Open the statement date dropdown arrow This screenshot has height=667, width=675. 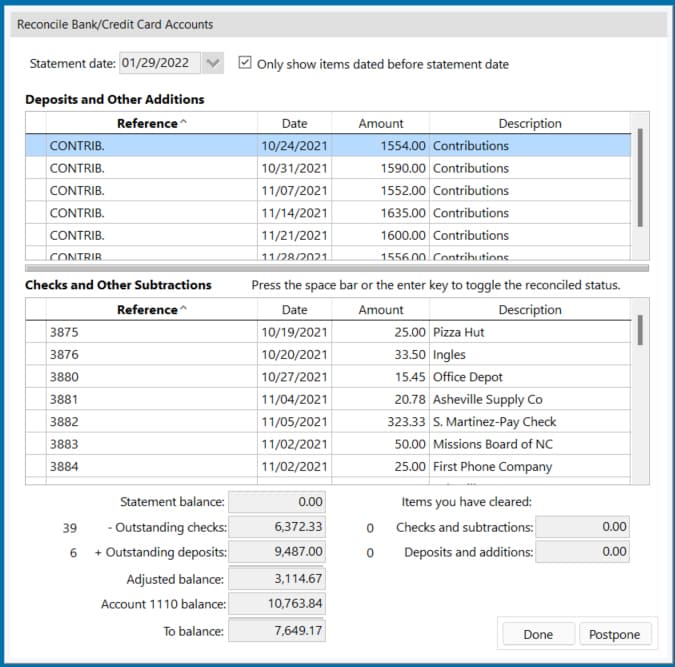(x=213, y=64)
